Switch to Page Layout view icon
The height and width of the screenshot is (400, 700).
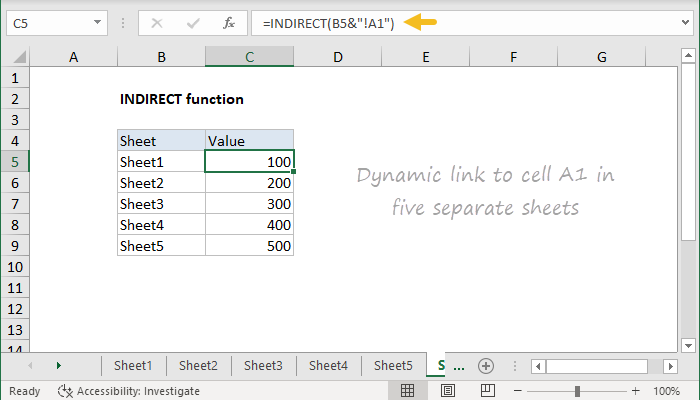(x=448, y=391)
